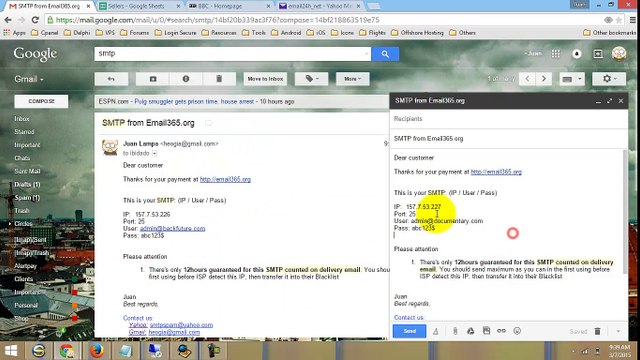
Task: Click email365.org link in received email
Action: [x=225, y=179]
